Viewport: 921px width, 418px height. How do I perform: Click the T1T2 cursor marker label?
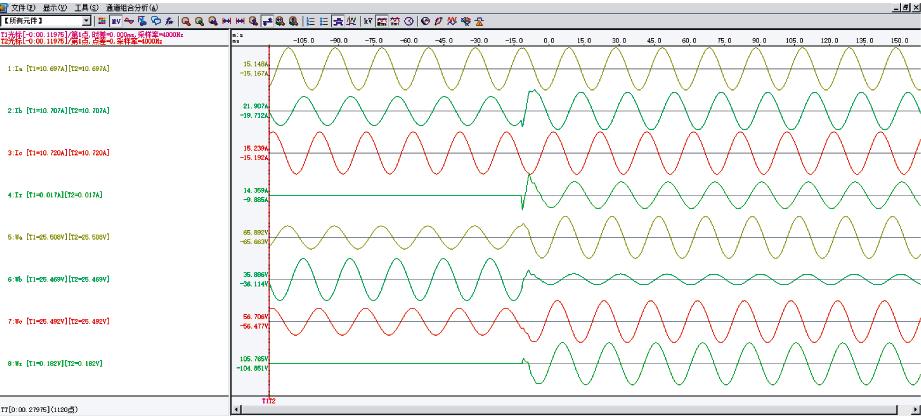pos(269,401)
